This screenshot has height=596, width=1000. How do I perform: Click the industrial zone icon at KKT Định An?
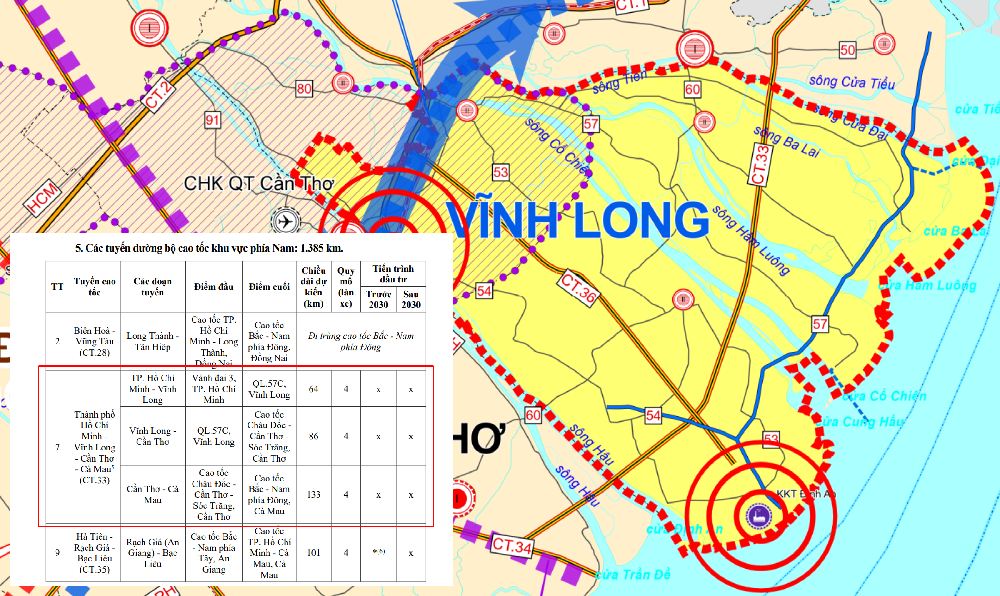759,515
